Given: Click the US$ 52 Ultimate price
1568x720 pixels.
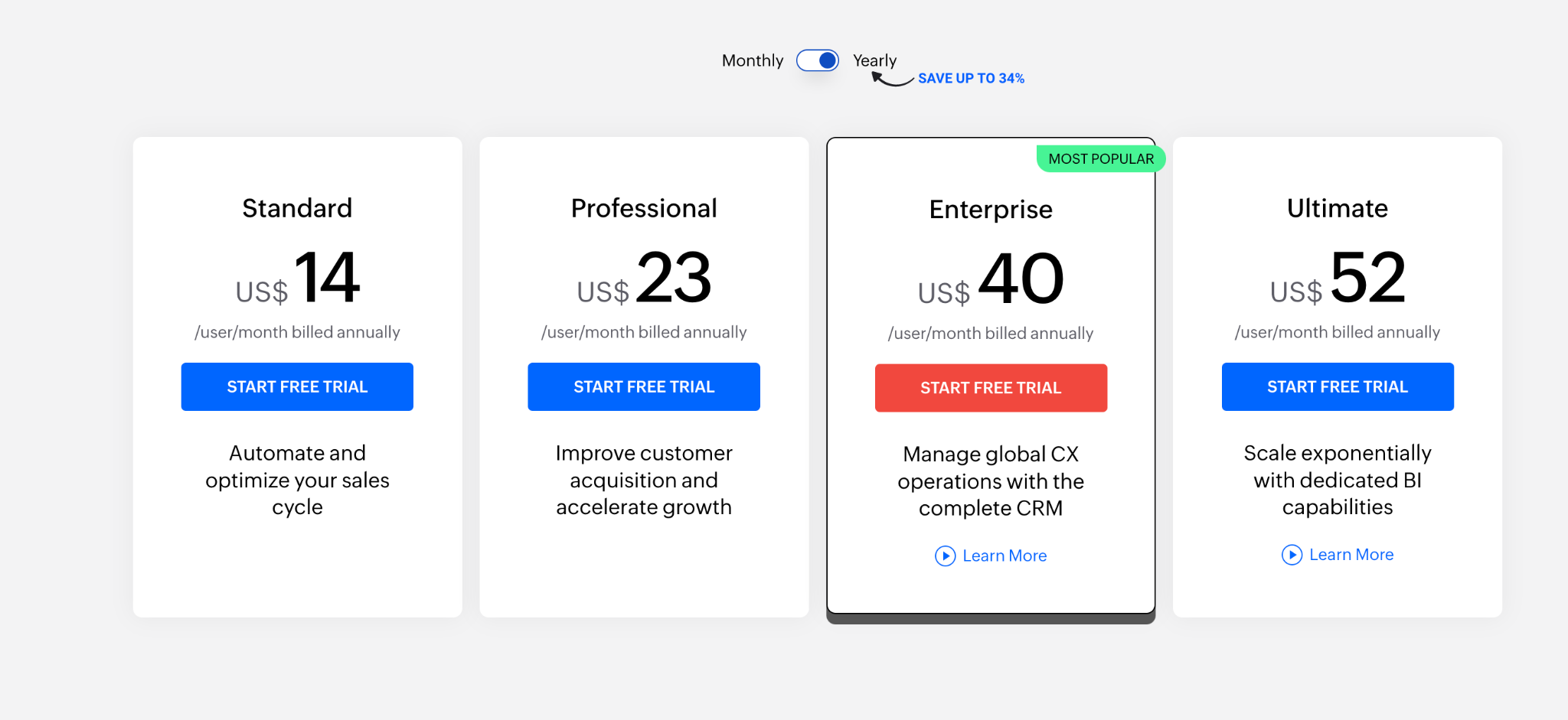Looking at the screenshot, I should (x=1338, y=279).
